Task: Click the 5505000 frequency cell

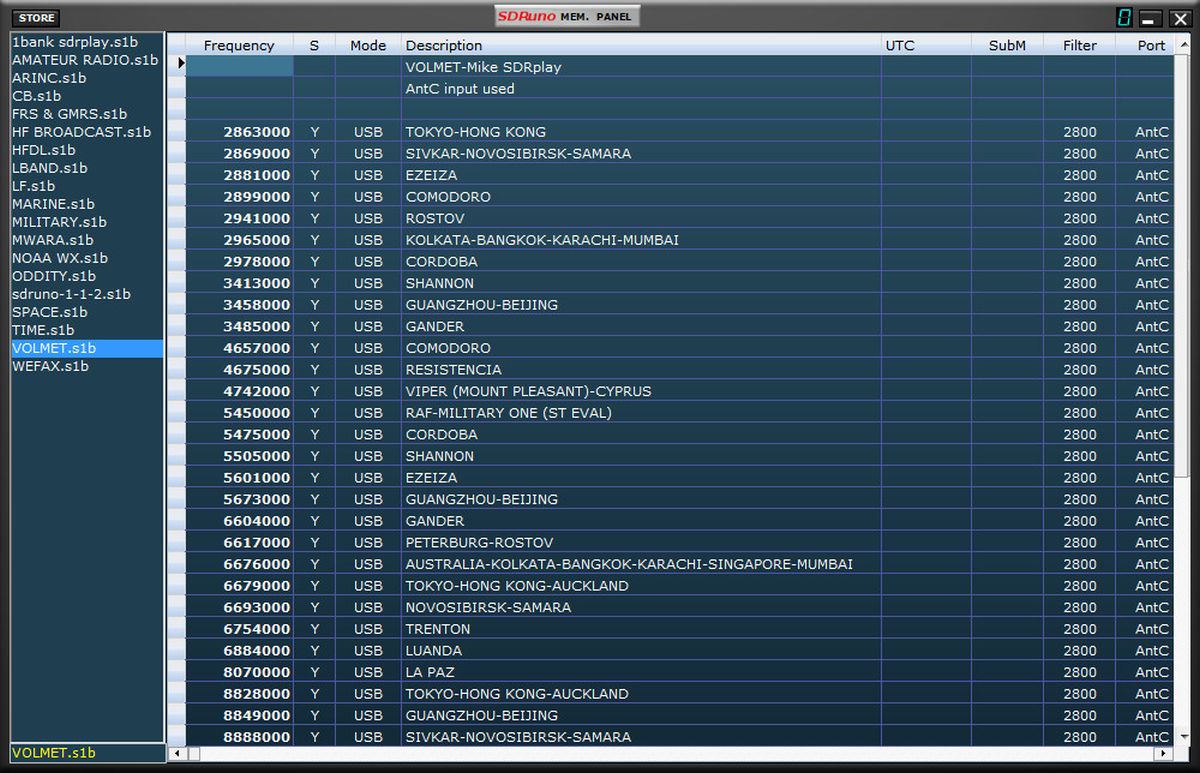Action: click(x=239, y=456)
